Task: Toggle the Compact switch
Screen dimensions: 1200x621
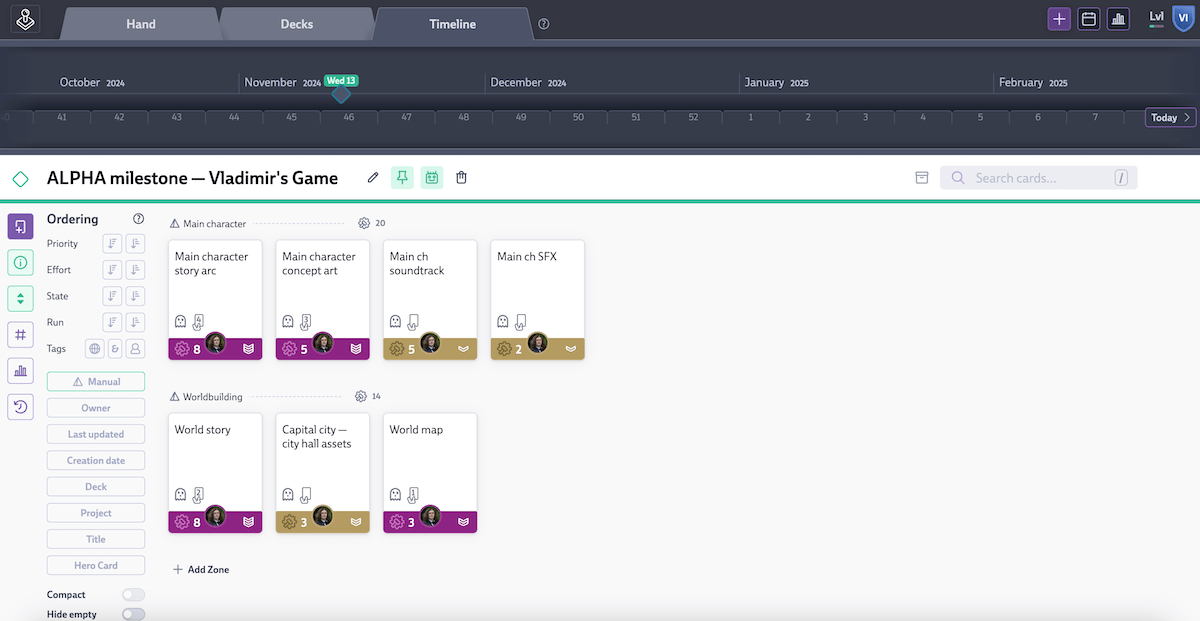Action: pyautogui.click(x=133, y=595)
